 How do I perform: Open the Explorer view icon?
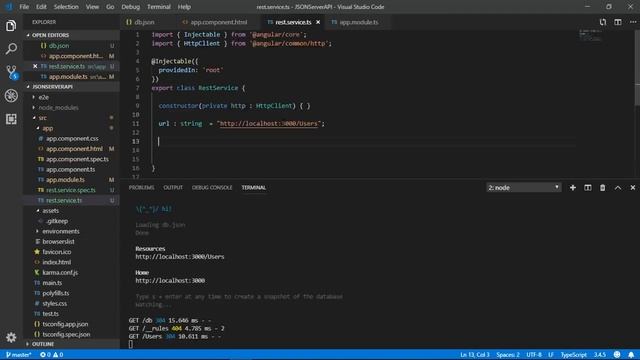tap(11, 26)
